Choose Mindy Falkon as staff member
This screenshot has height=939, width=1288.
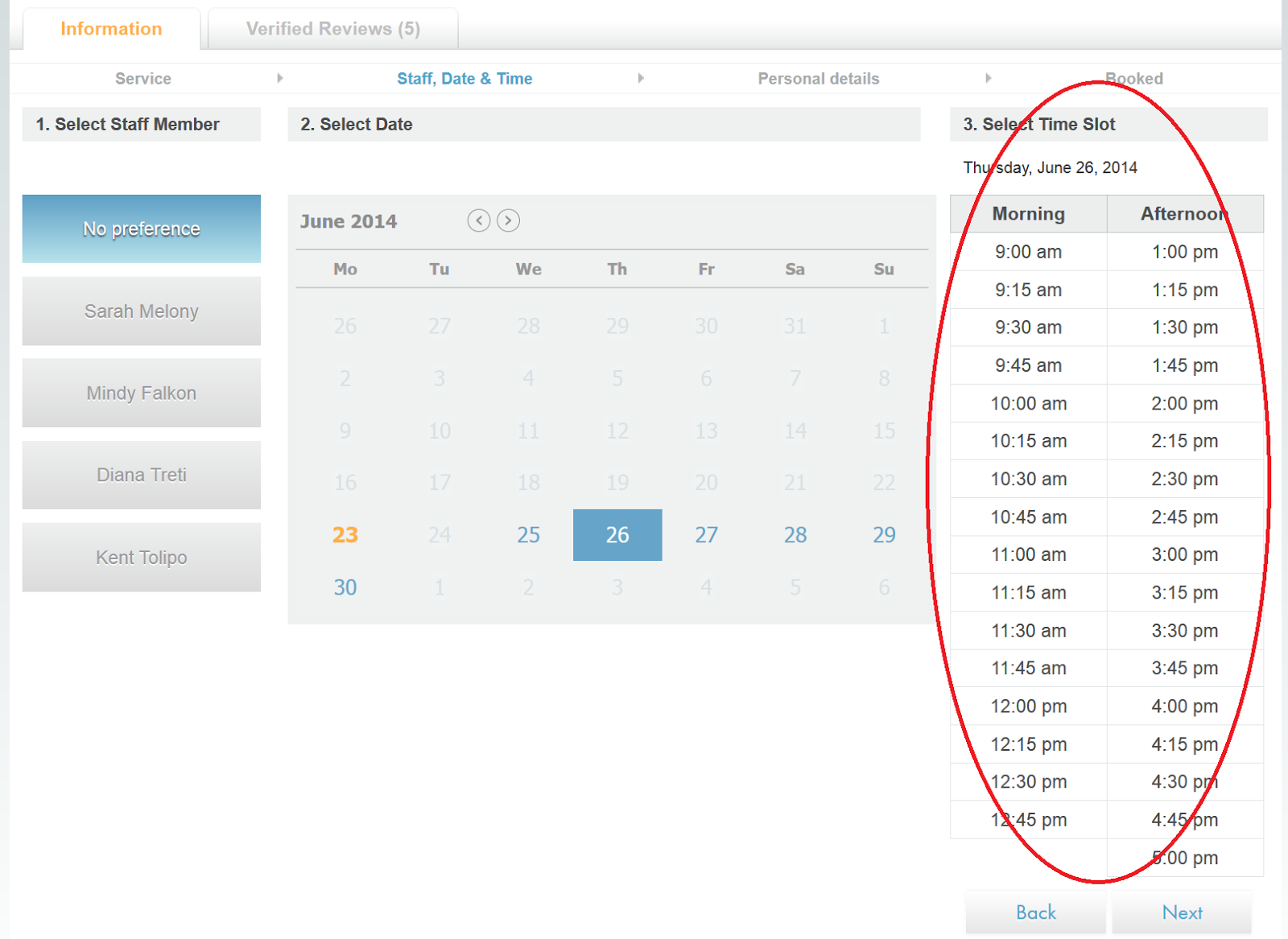[141, 393]
